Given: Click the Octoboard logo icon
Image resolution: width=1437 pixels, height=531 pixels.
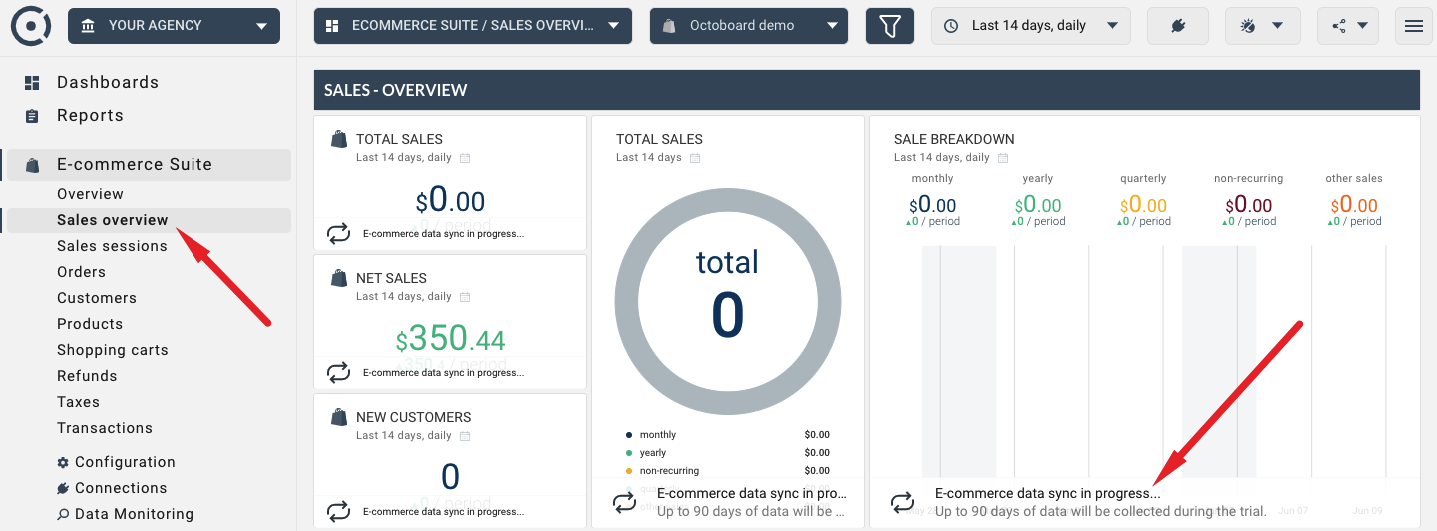Looking at the screenshot, I should click(x=31, y=25).
